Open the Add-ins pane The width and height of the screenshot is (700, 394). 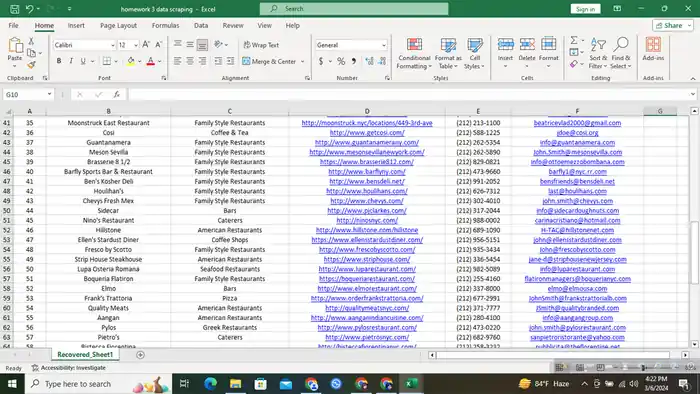(x=653, y=49)
